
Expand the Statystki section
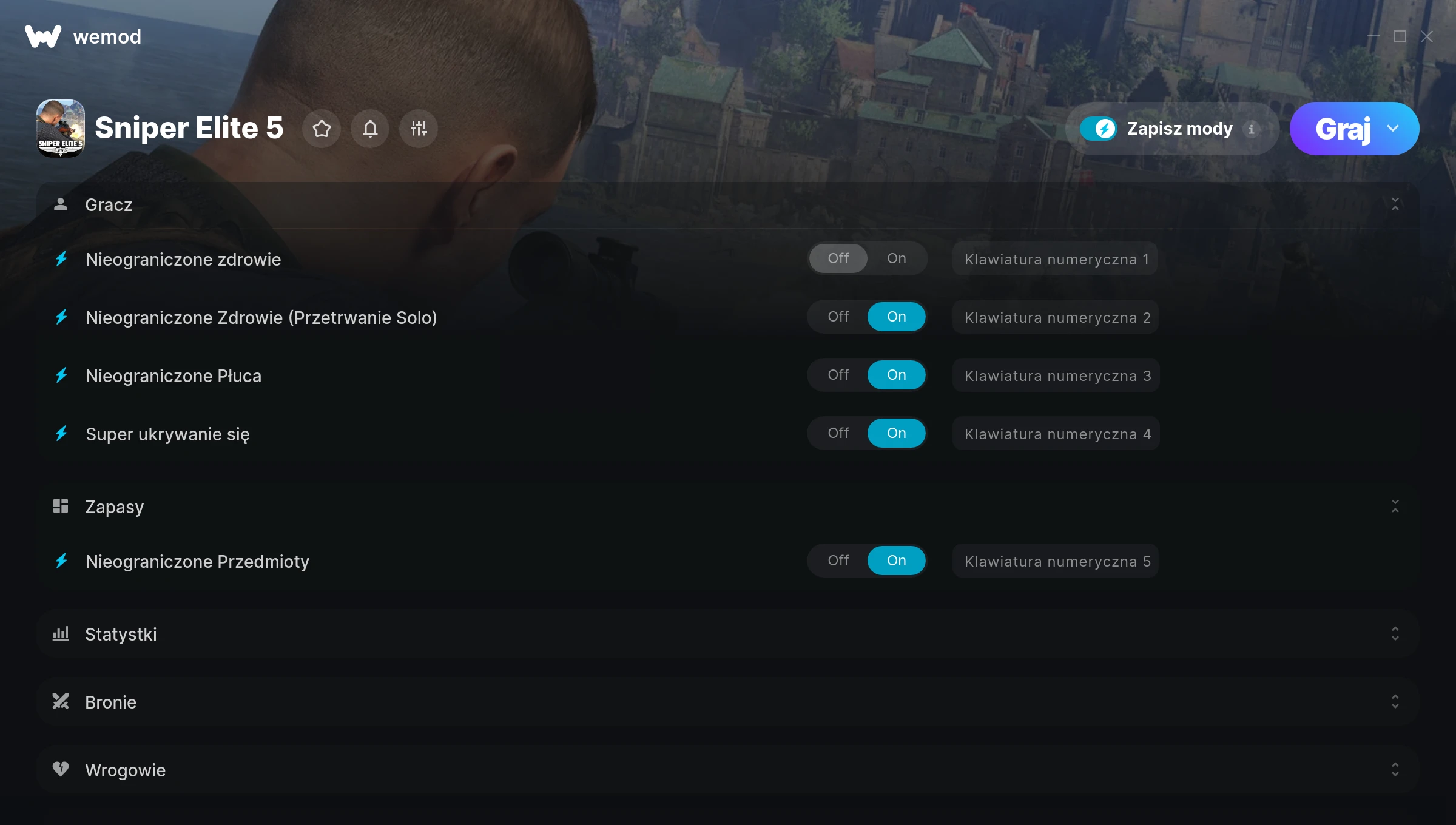[x=728, y=634]
